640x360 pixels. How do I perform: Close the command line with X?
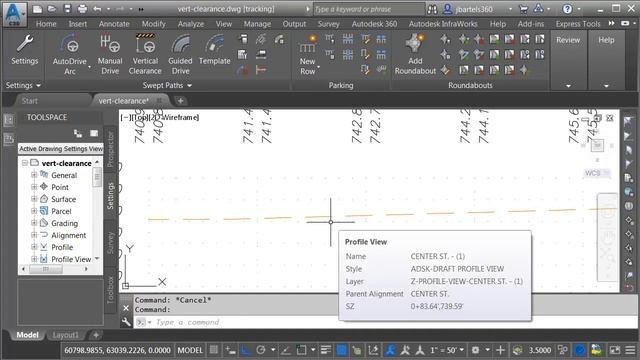[126, 308]
